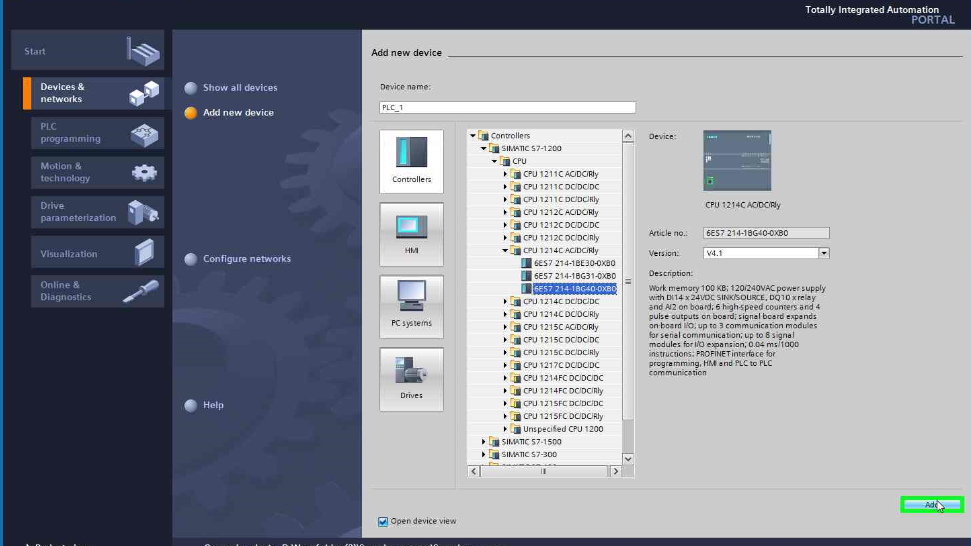Click the Motion & technology gear icon
Screen dimensions: 971x546
[144, 173]
